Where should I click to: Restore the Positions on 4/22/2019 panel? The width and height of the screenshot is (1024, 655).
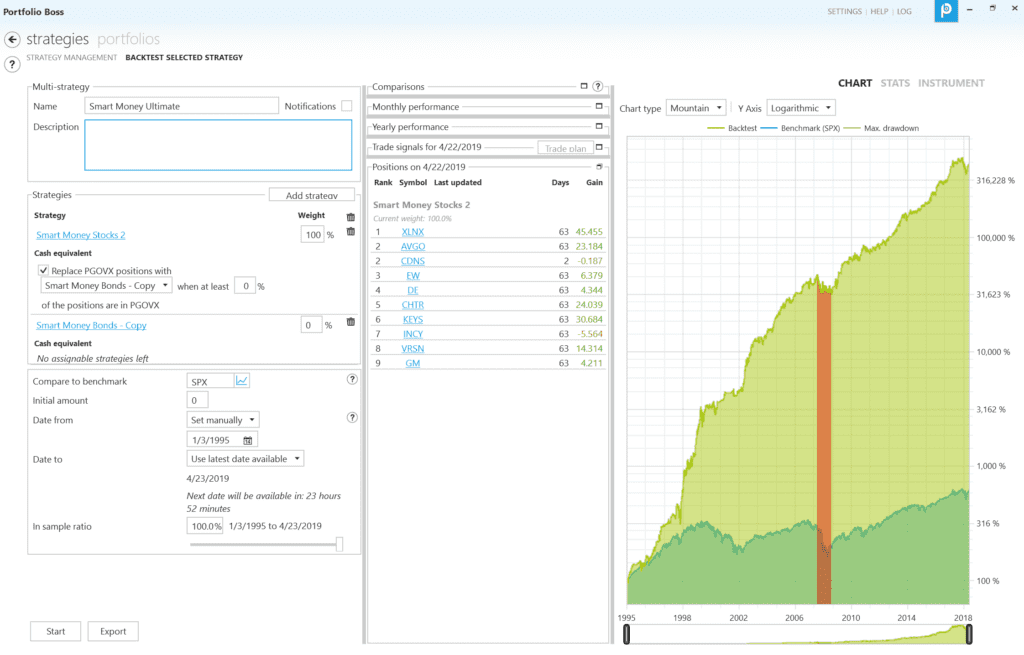click(x=599, y=167)
